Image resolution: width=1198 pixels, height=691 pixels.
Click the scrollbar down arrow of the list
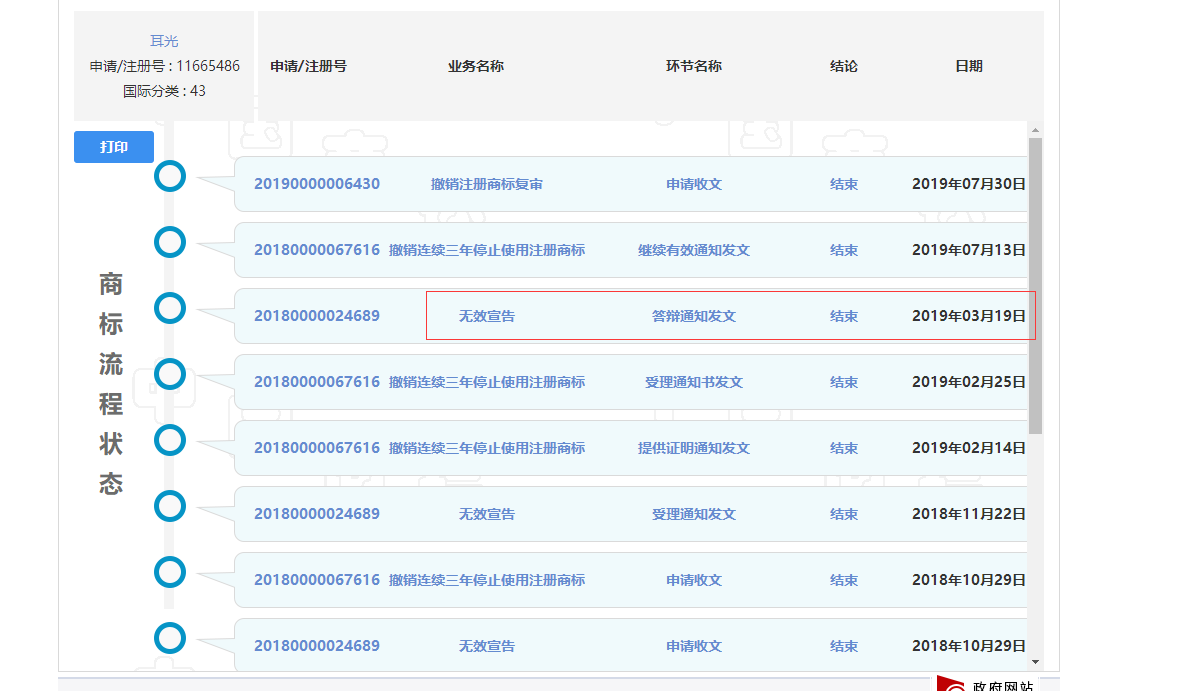click(1035, 661)
